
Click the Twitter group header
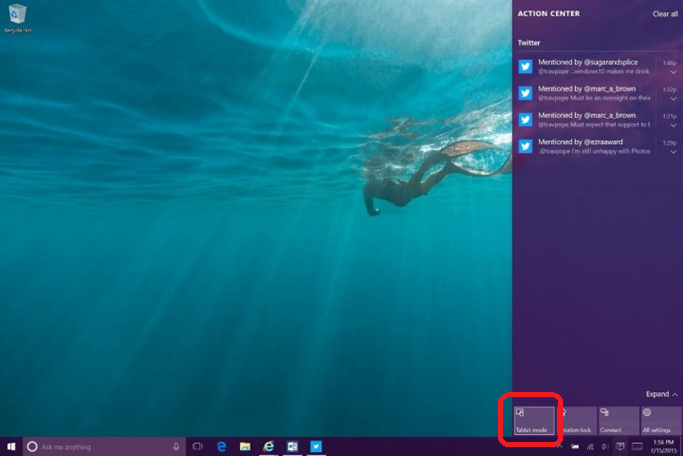pos(529,43)
